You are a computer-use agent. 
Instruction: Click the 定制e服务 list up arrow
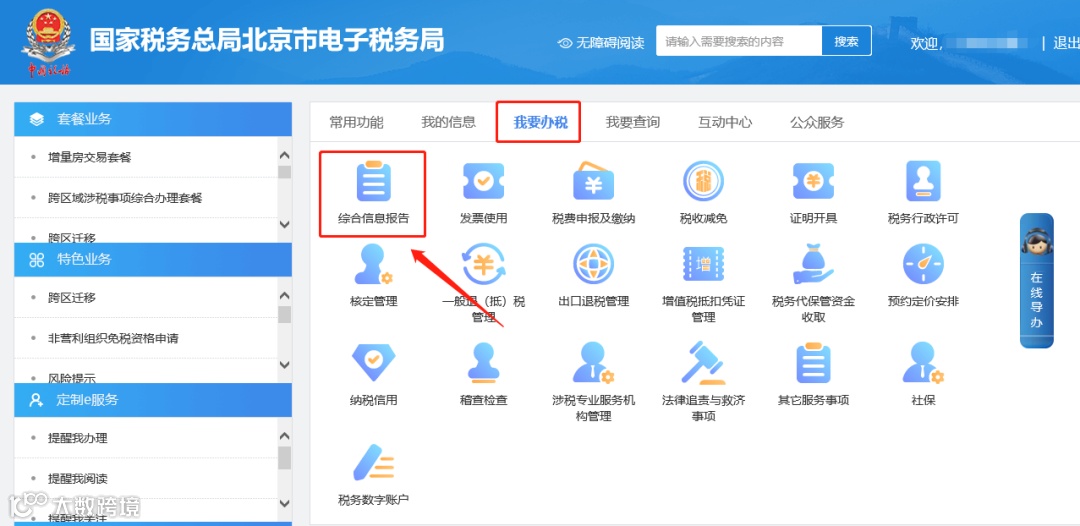pos(284,436)
